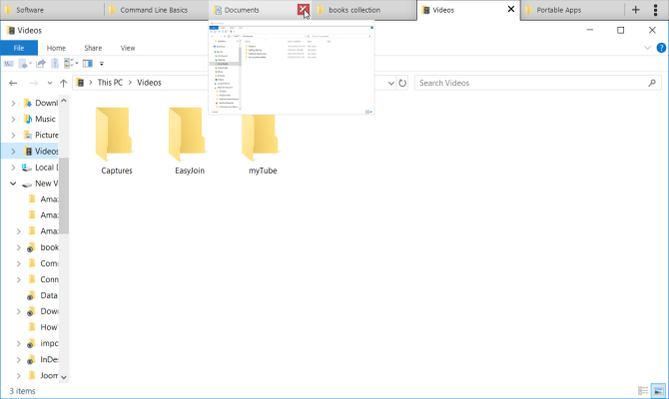This screenshot has width=669, height=399.
Task: Go up one level with the up arrow
Action: point(64,83)
